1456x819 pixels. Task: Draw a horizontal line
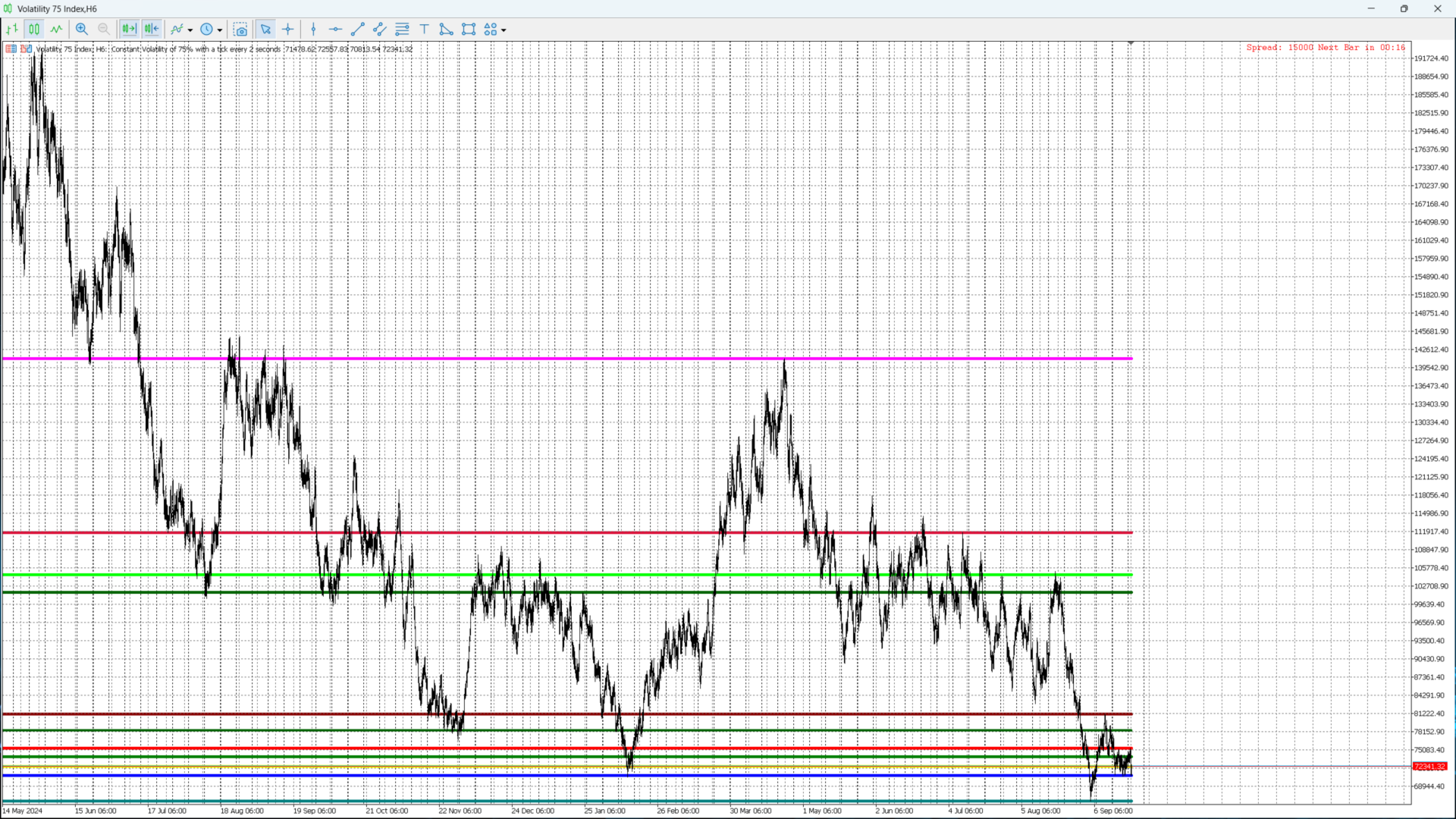click(335, 30)
